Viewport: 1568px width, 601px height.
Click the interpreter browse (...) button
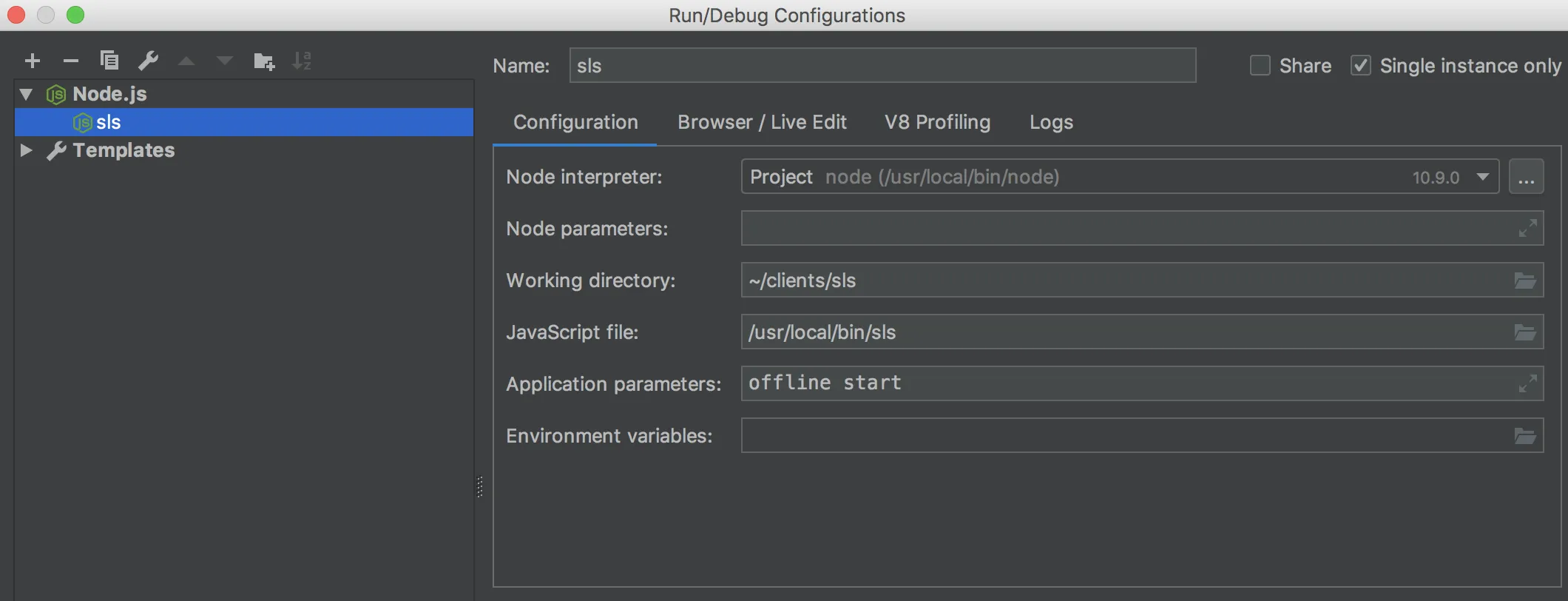click(x=1527, y=177)
